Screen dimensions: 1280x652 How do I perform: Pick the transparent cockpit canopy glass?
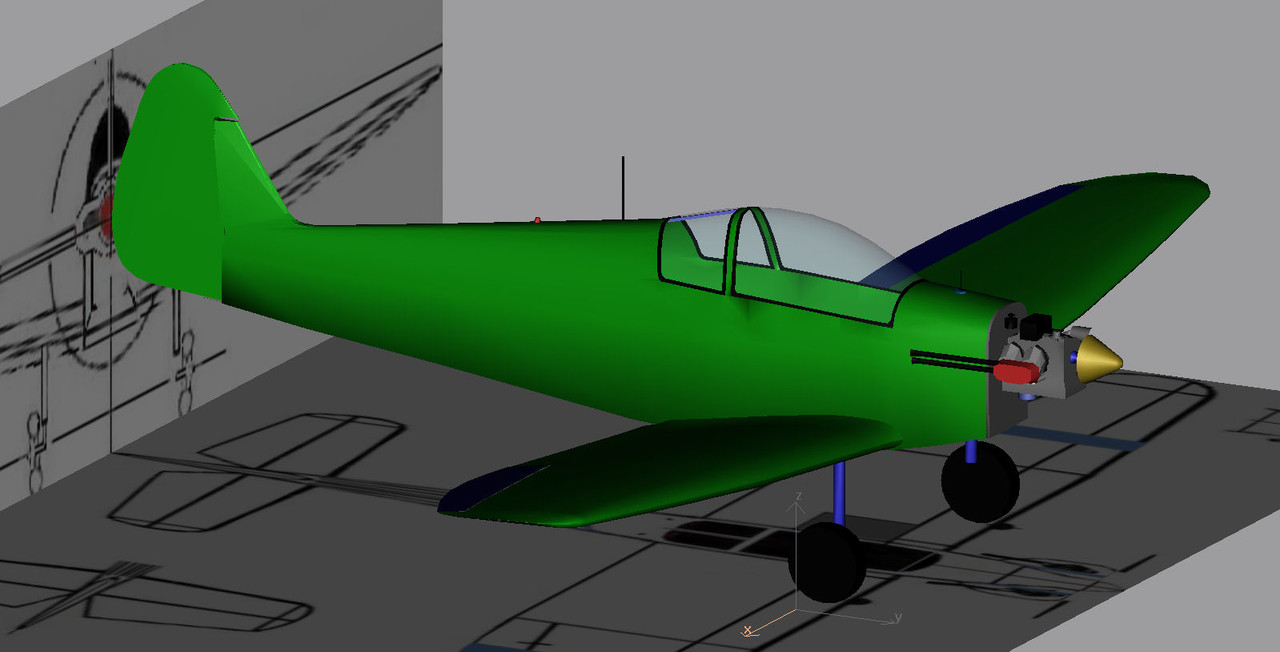pos(830,250)
